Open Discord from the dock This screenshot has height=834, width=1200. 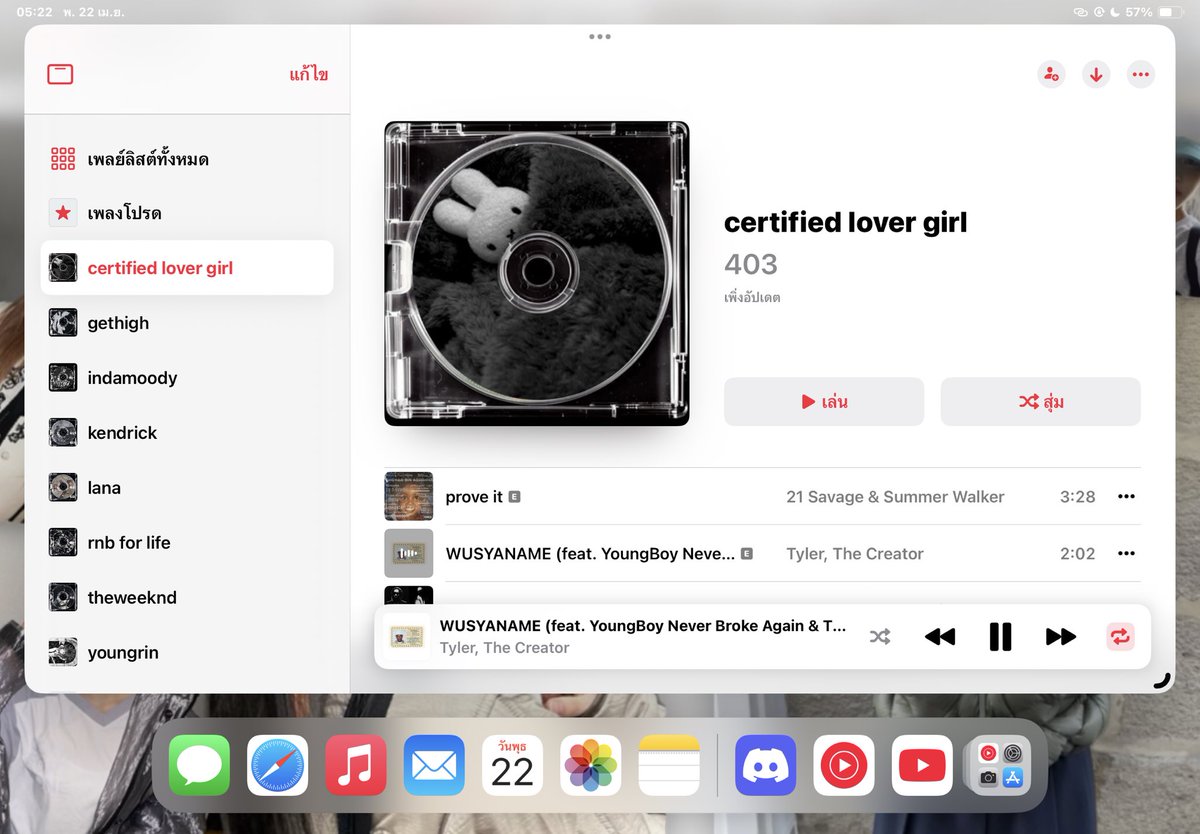click(x=766, y=766)
